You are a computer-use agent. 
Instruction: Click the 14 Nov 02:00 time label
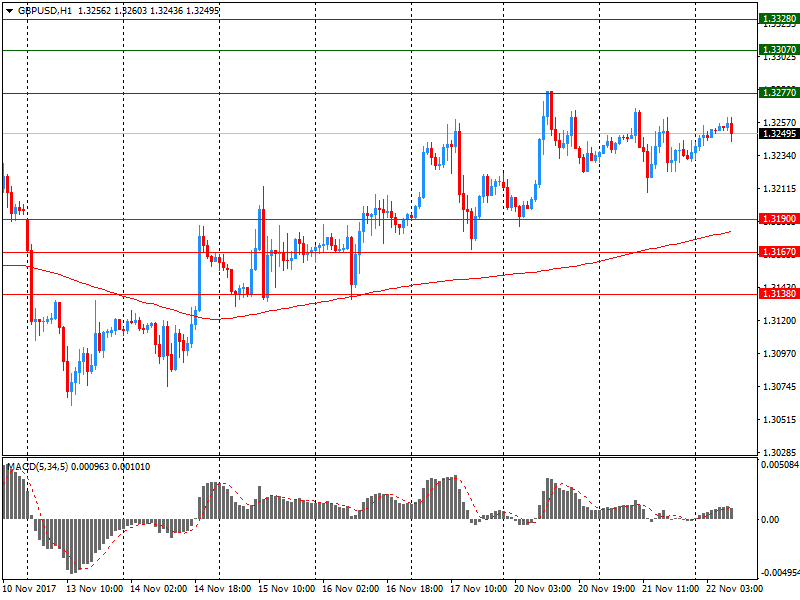(159, 589)
